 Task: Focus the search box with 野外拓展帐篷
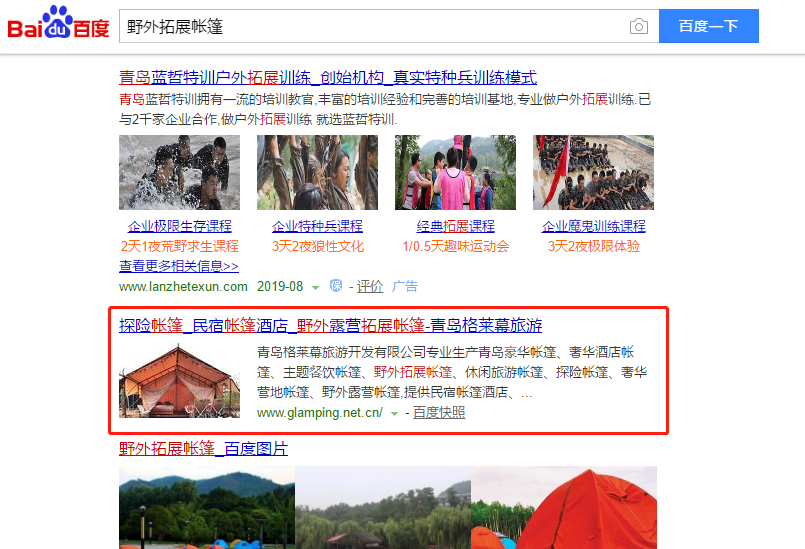tap(373, 26)
